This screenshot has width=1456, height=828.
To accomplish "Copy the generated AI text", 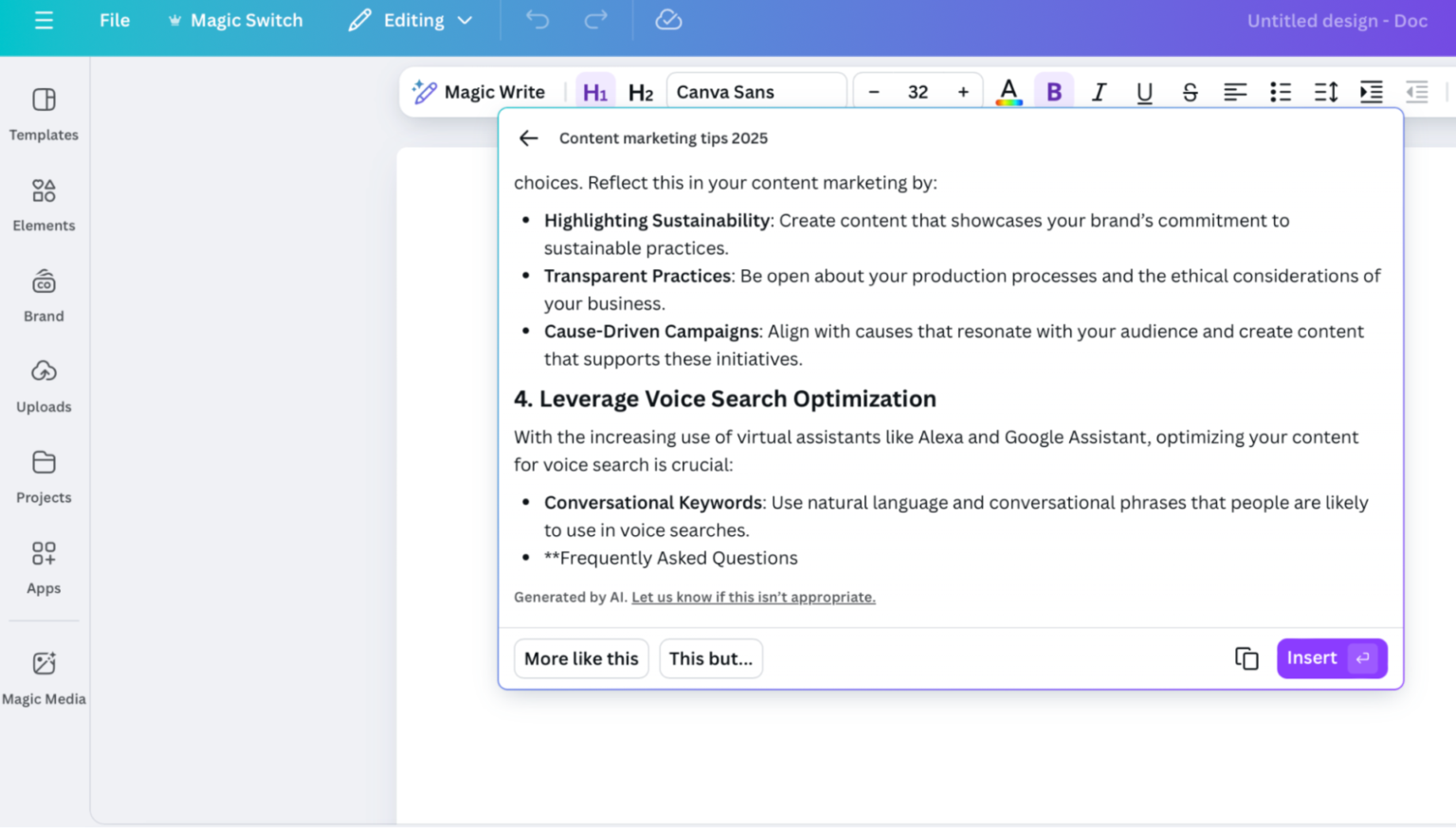I will coord(1246,657).
